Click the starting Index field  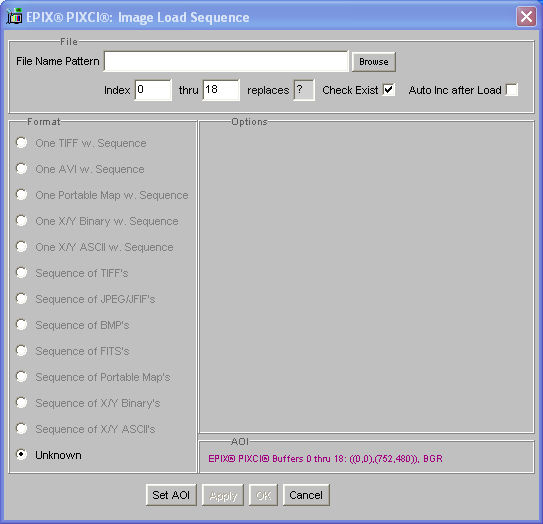(x=153, y=90)
